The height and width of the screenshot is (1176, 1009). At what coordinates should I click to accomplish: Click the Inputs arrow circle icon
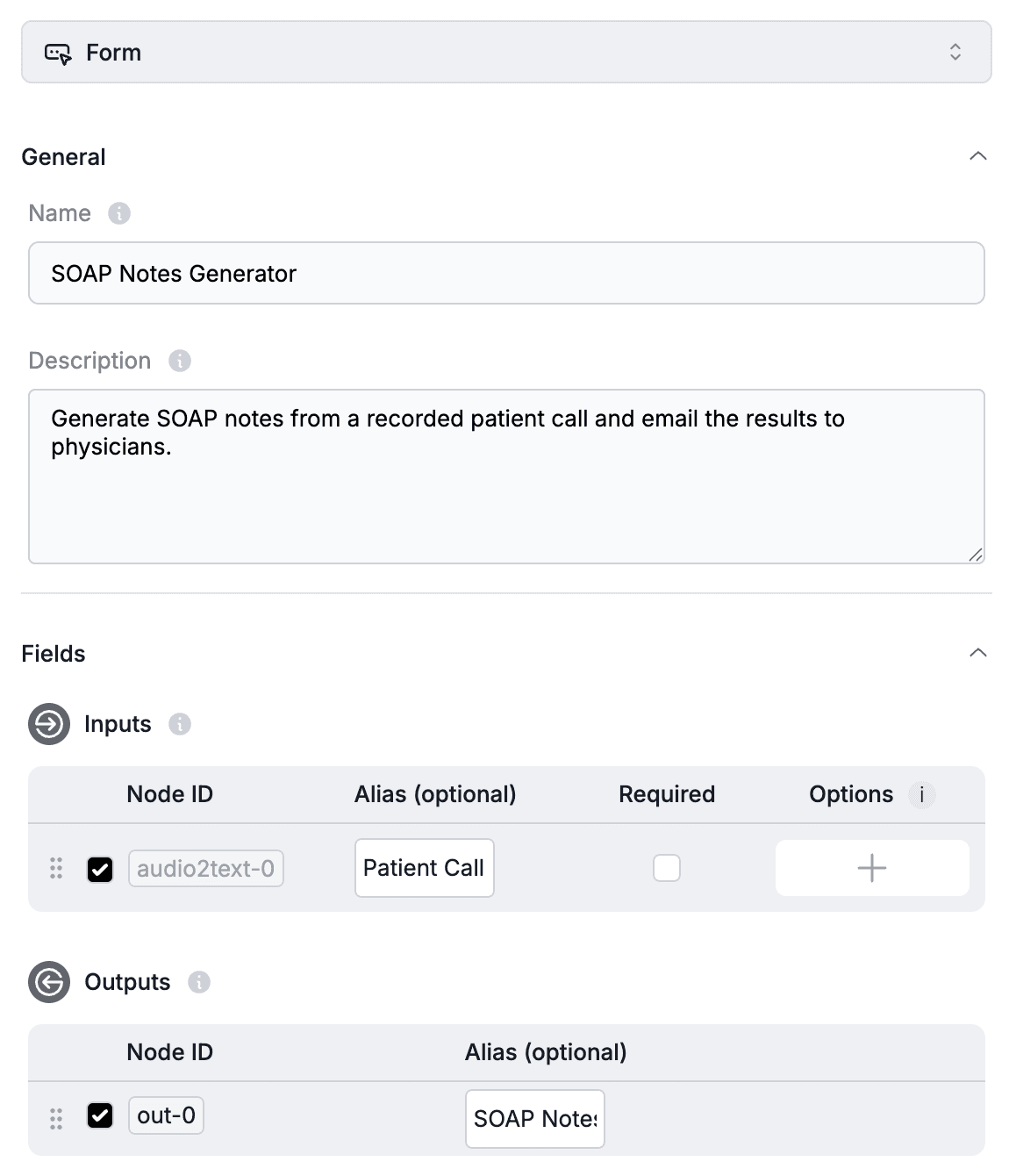[x=49, y=724]
